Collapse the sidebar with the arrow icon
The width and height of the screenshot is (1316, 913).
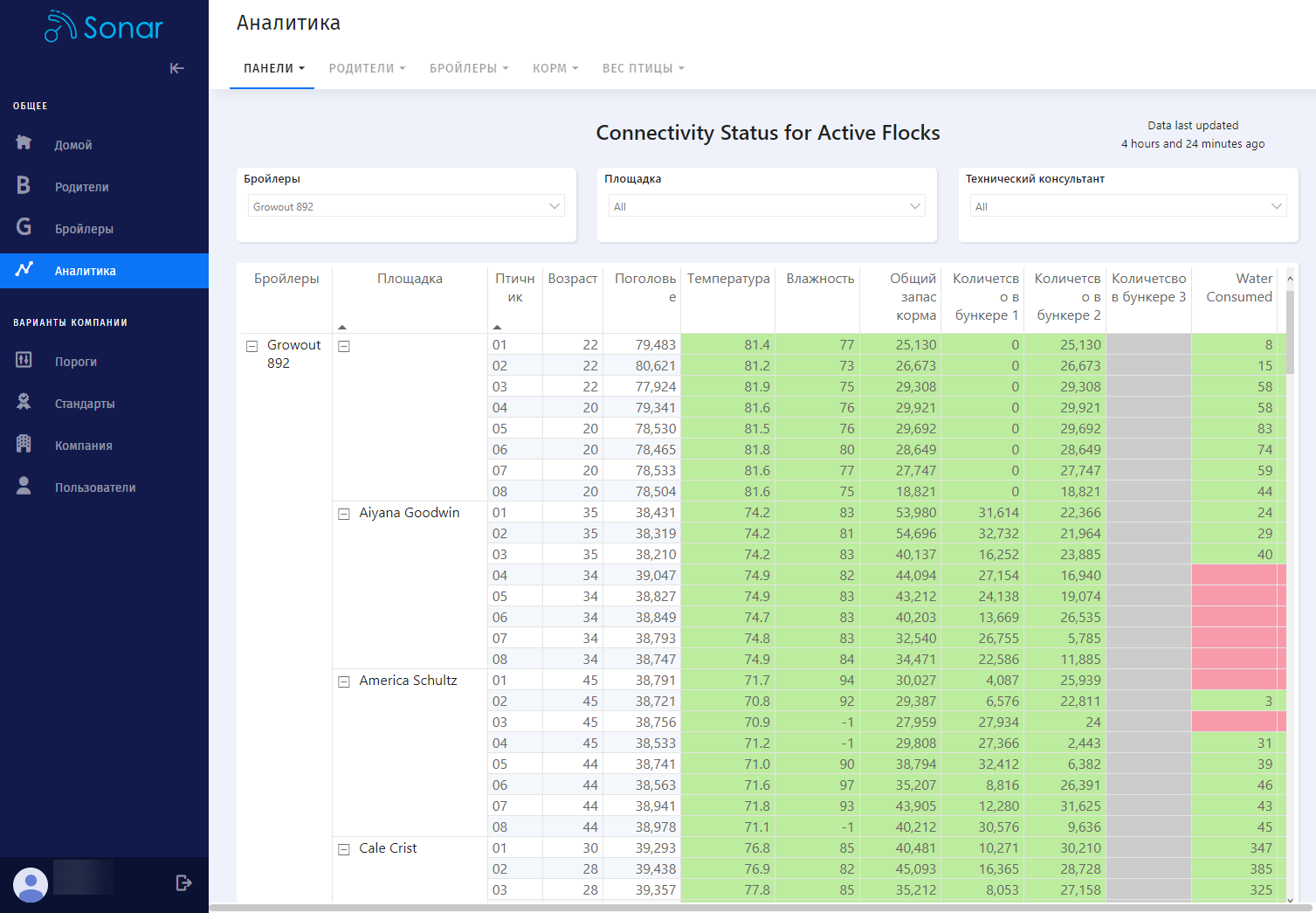pos(177,68)
